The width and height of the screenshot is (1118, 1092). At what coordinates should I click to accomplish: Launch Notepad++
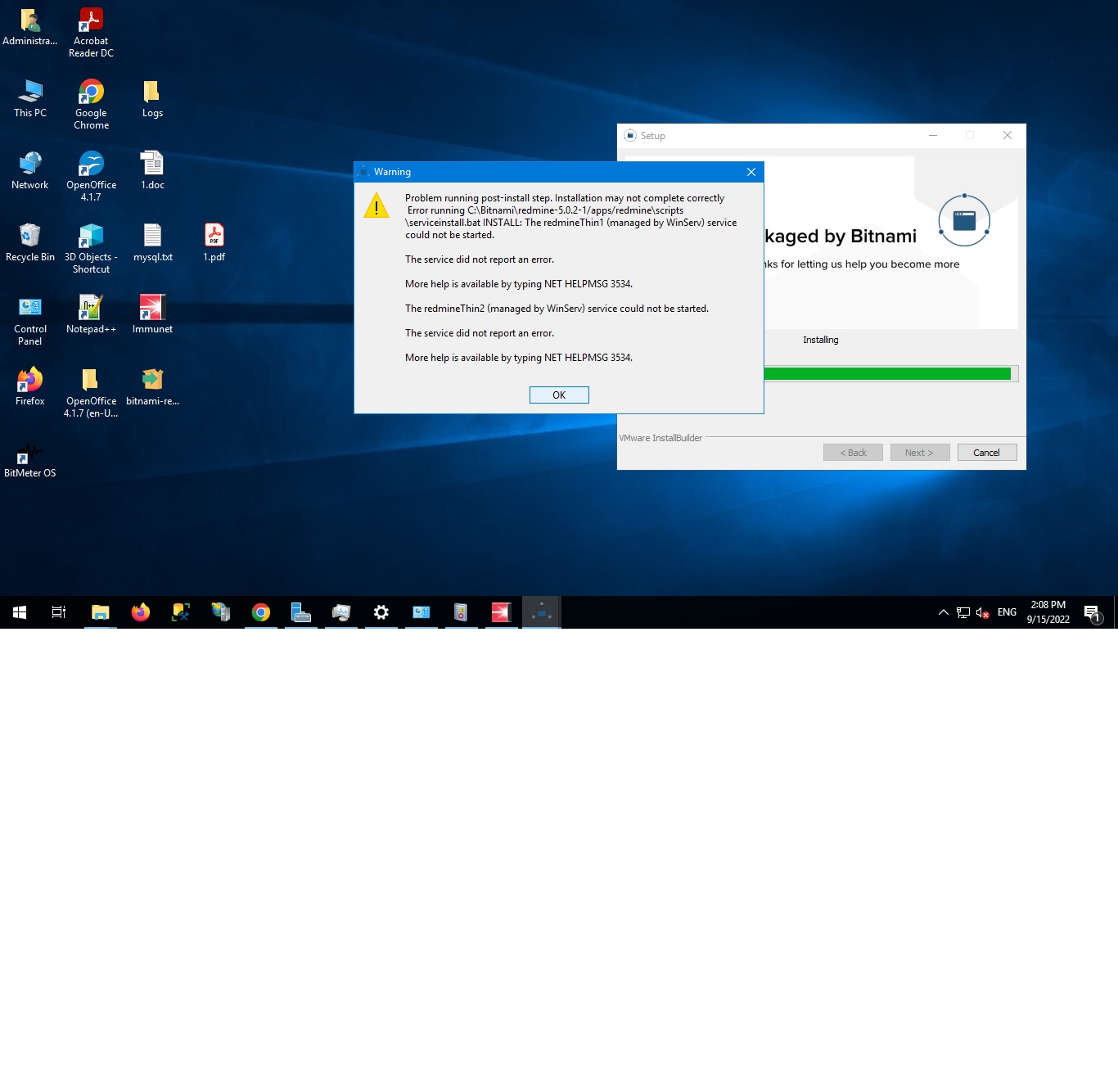tap(90, 307)
